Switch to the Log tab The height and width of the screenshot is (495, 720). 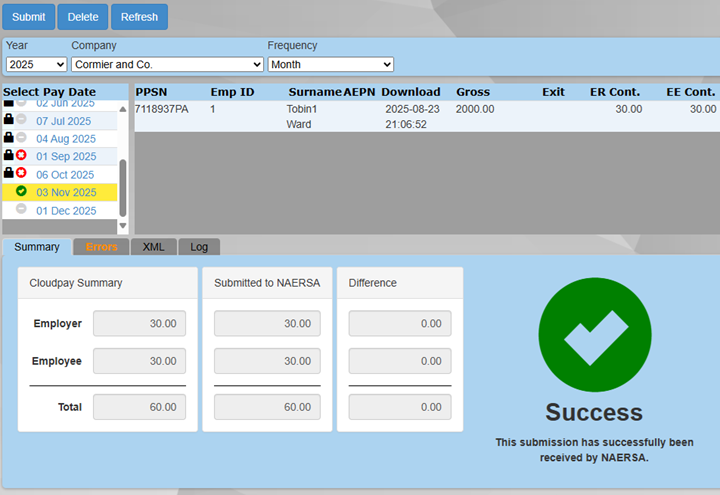(x=199, y=247)
